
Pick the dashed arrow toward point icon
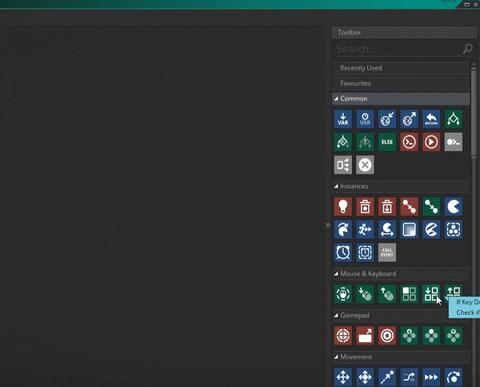387,377
